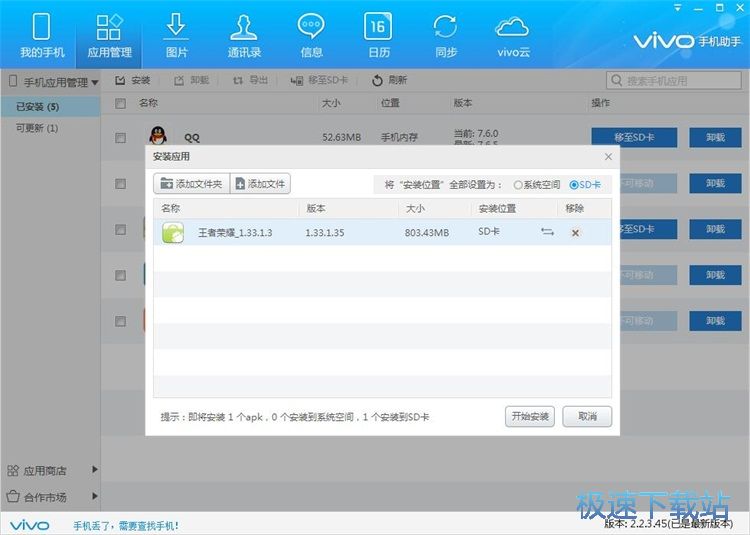This screenshot has width=750, height=535.
Task: Check the fourth app row checkbox
Action: pyautogui.click(x=121, y=275)
